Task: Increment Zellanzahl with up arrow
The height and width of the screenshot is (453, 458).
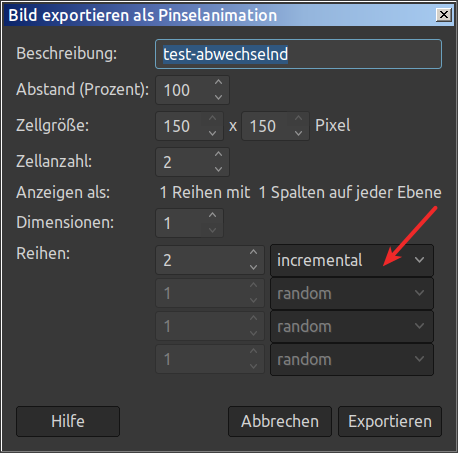Action: (218, 154)
